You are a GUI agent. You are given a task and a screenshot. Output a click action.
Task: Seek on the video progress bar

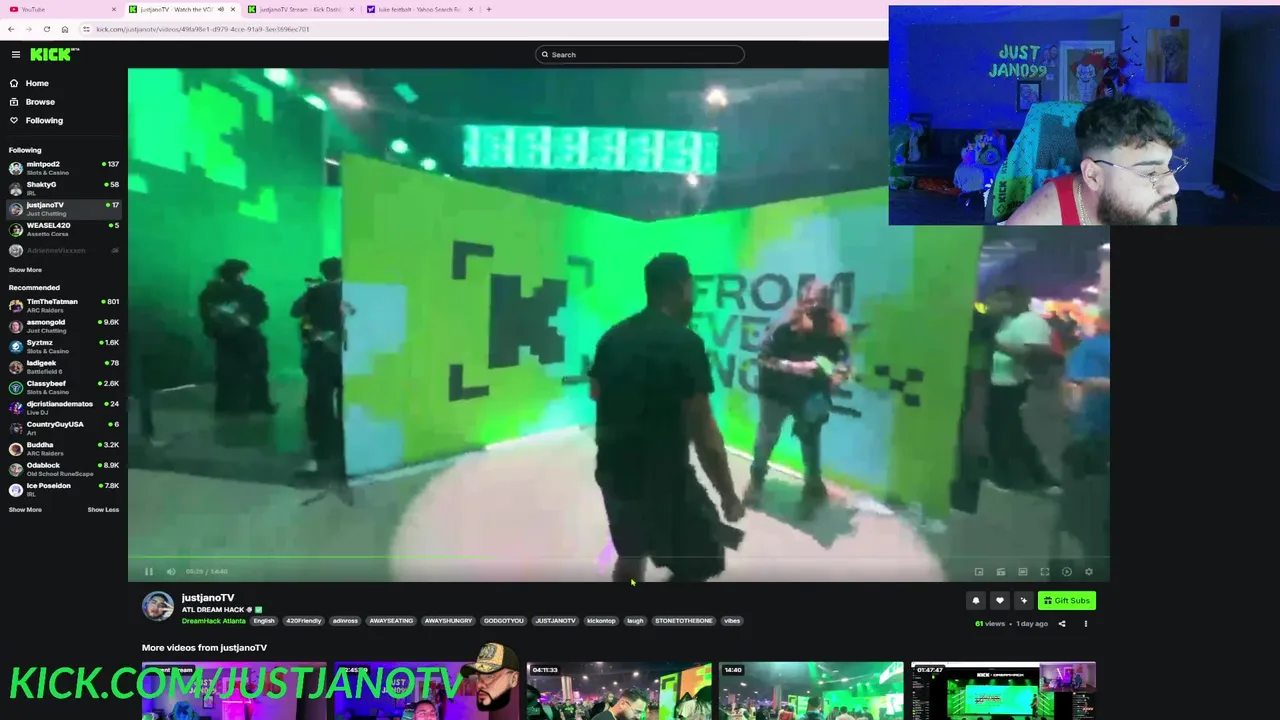point(618,559)
